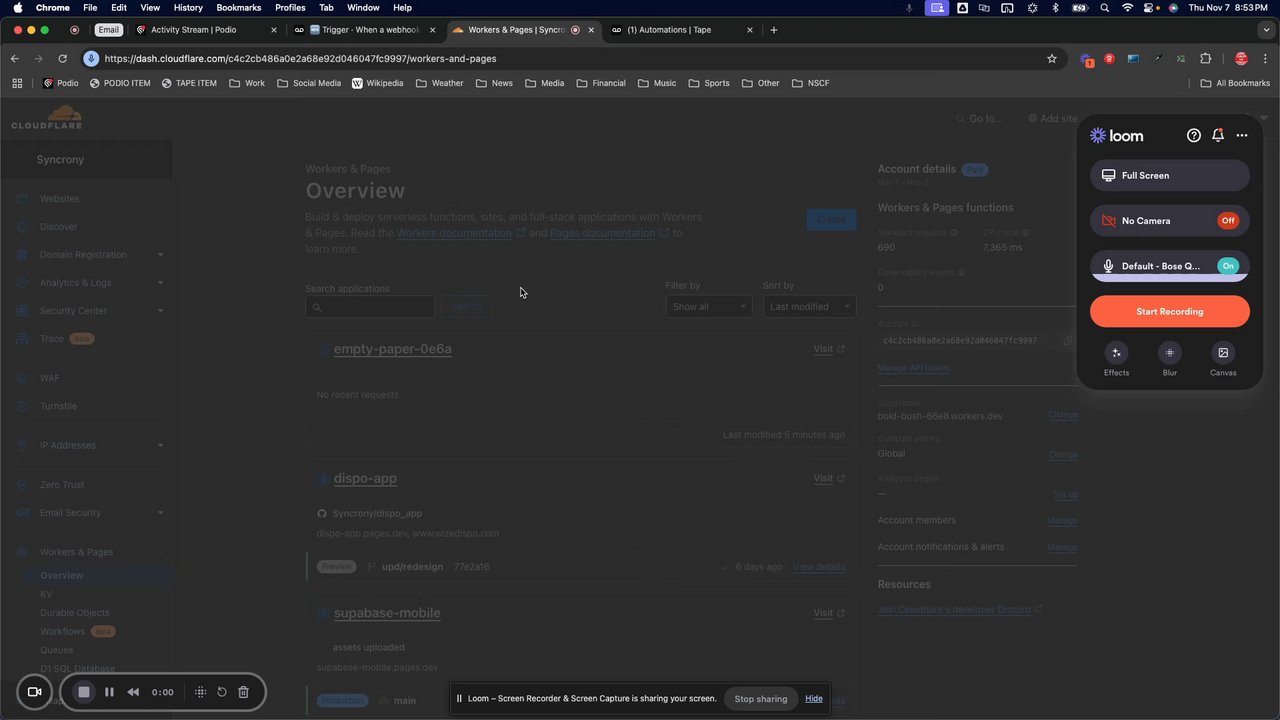
Task: Toggle Loom microphone On switch
Action: [1228, 266]
